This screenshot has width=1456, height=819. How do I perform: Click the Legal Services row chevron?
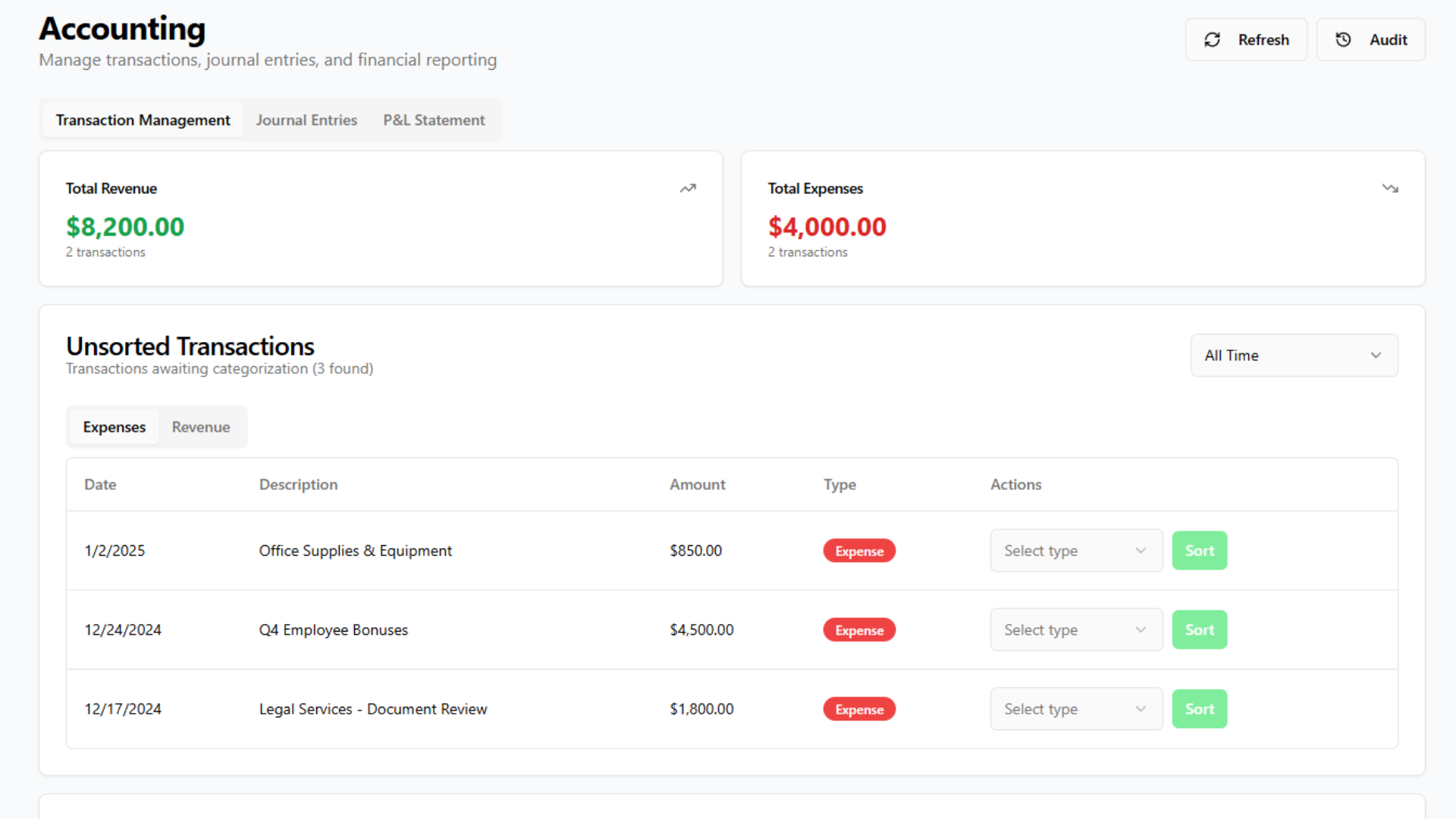(x=1140, y=709)
